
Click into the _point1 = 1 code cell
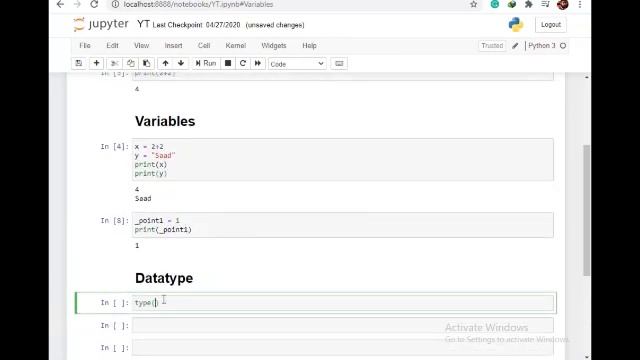coord(342,225)
